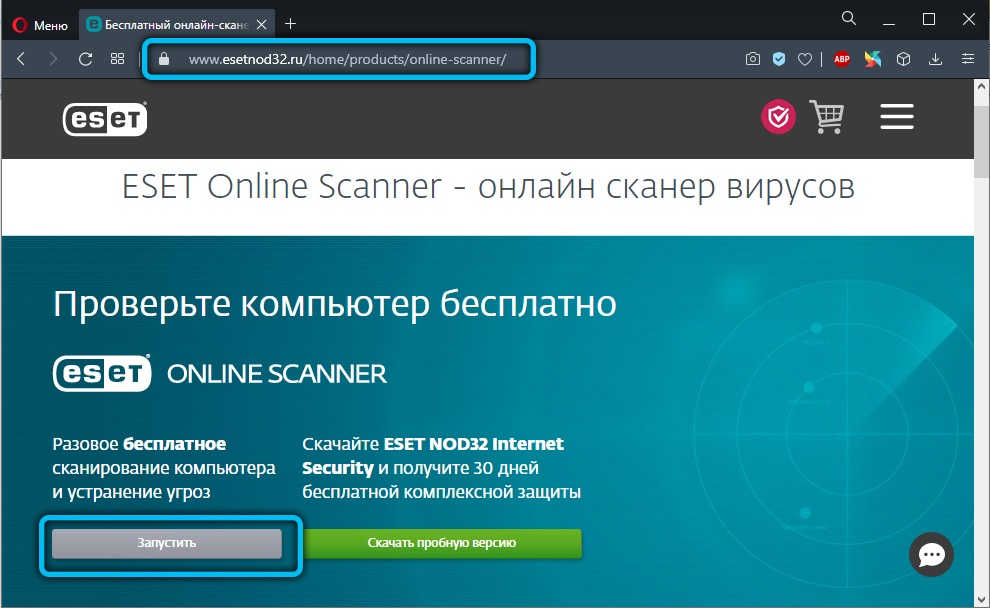Open the extensions cube icon
The height and width of the screenshot is (608, 990).
point(904,60)
